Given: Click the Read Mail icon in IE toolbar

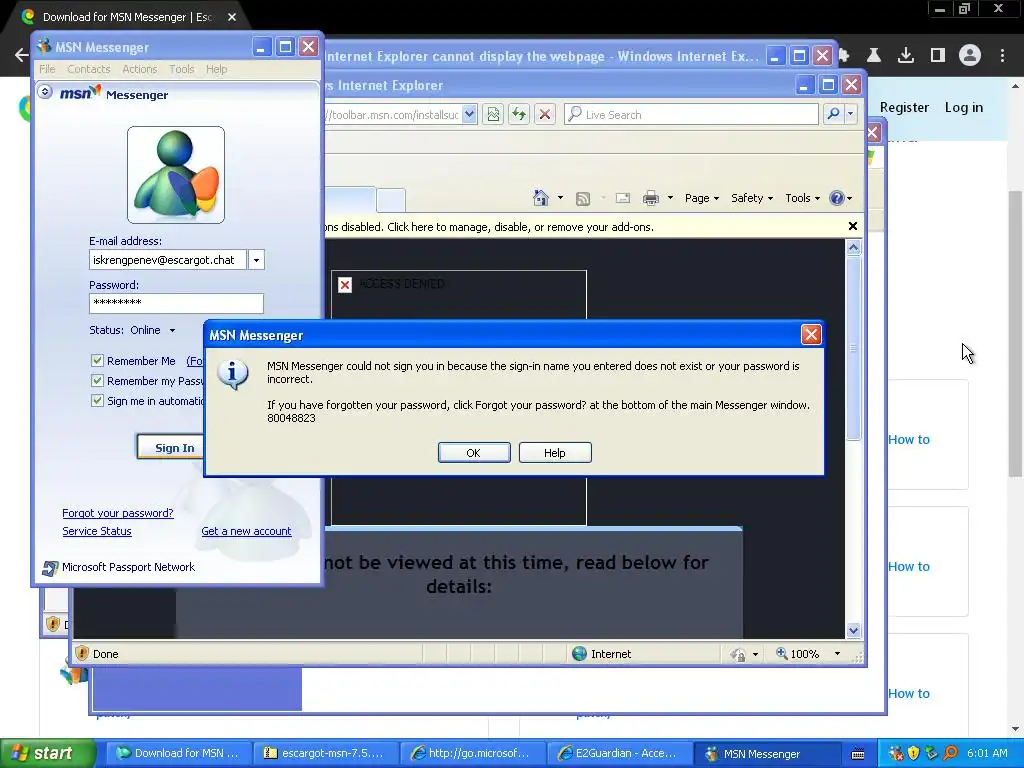Looking at the screenshot, I should point(623,199).
